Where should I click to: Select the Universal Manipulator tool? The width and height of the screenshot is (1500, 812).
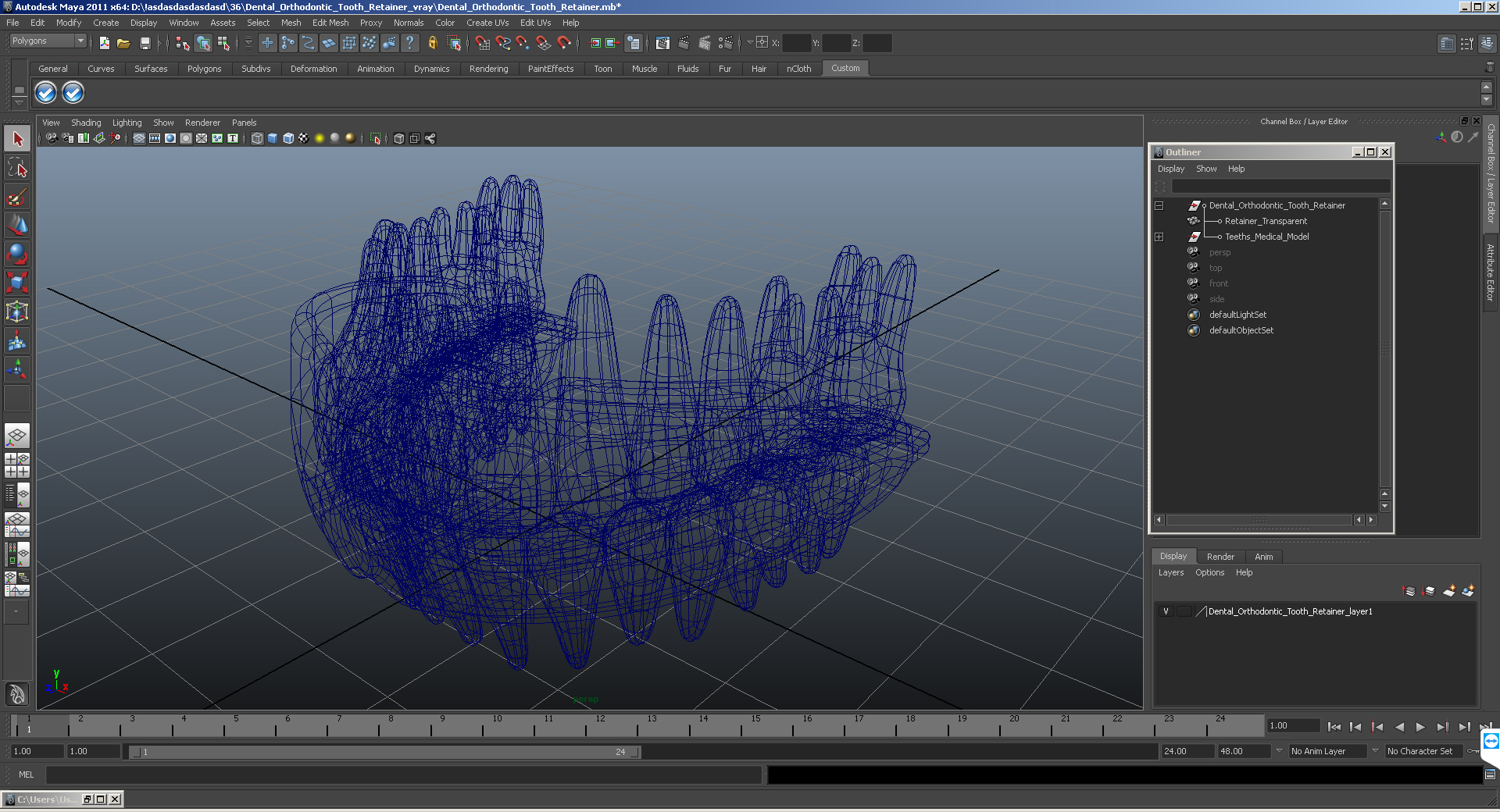pos(17,312)
